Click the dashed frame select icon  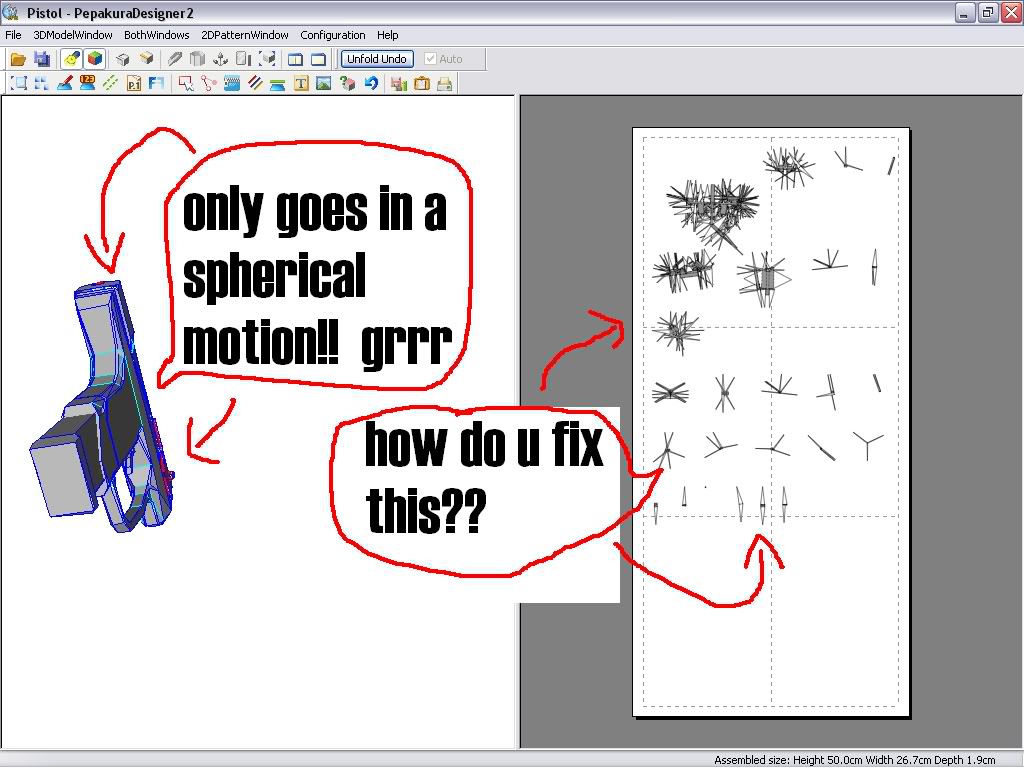pyautogui.click(x=19, y=84)
